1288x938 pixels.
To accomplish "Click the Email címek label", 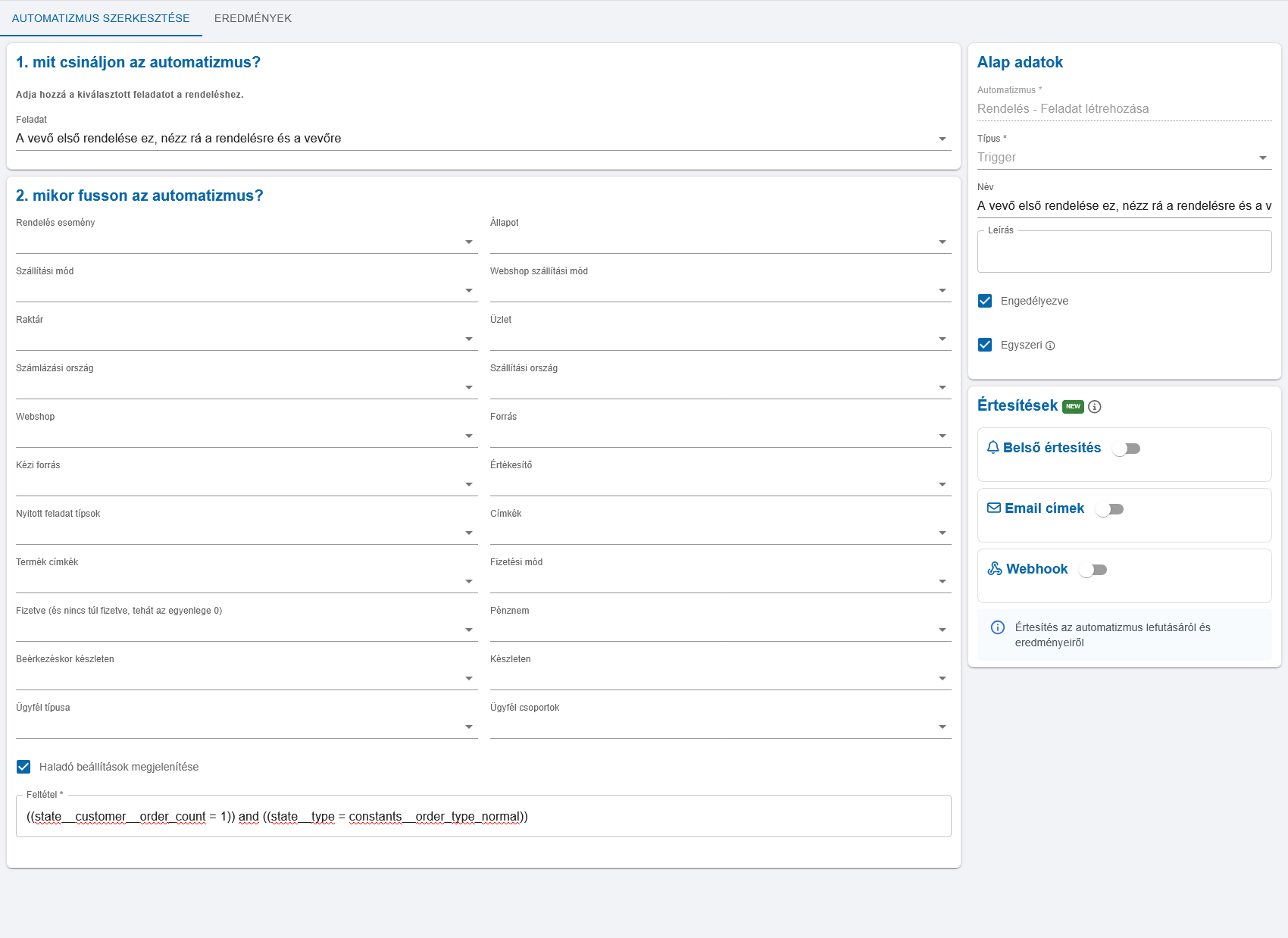I will click(1044, 508).
